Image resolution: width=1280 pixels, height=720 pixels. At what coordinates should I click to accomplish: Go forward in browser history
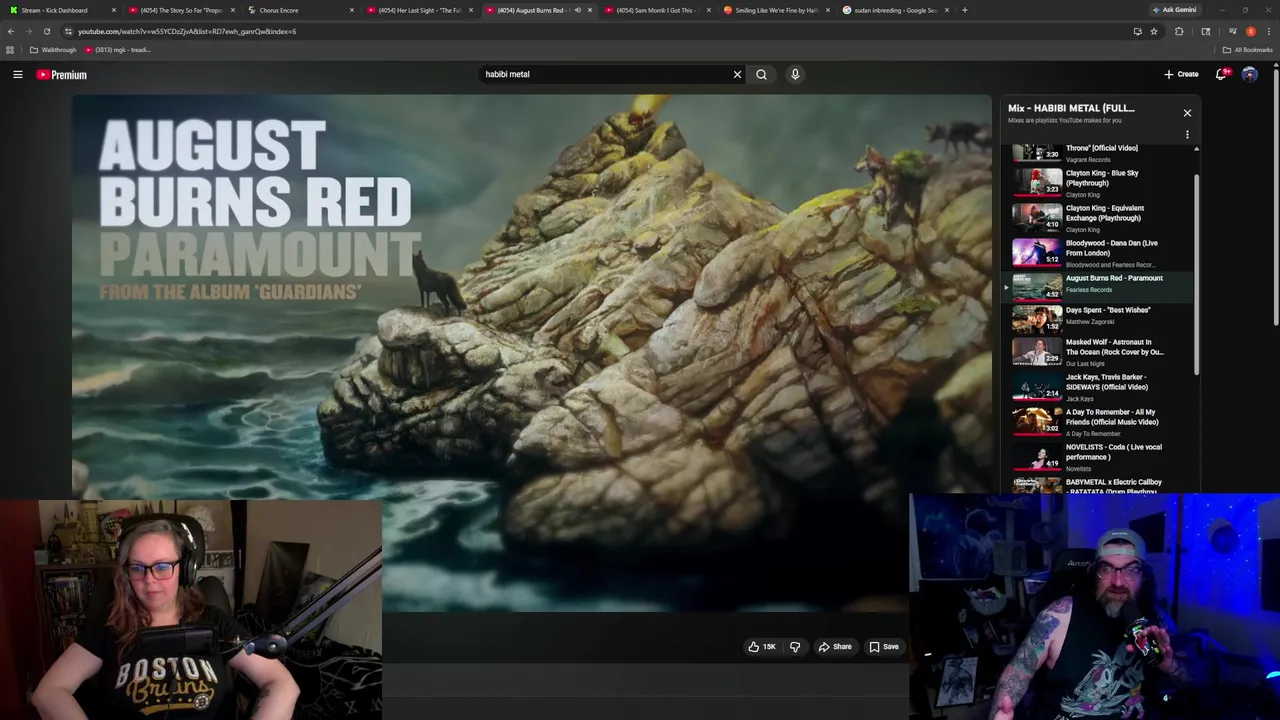[x=28, y=31]
